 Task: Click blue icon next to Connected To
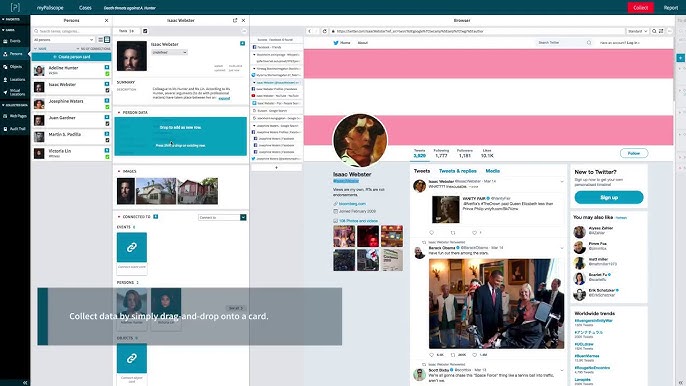coord(156,217)
